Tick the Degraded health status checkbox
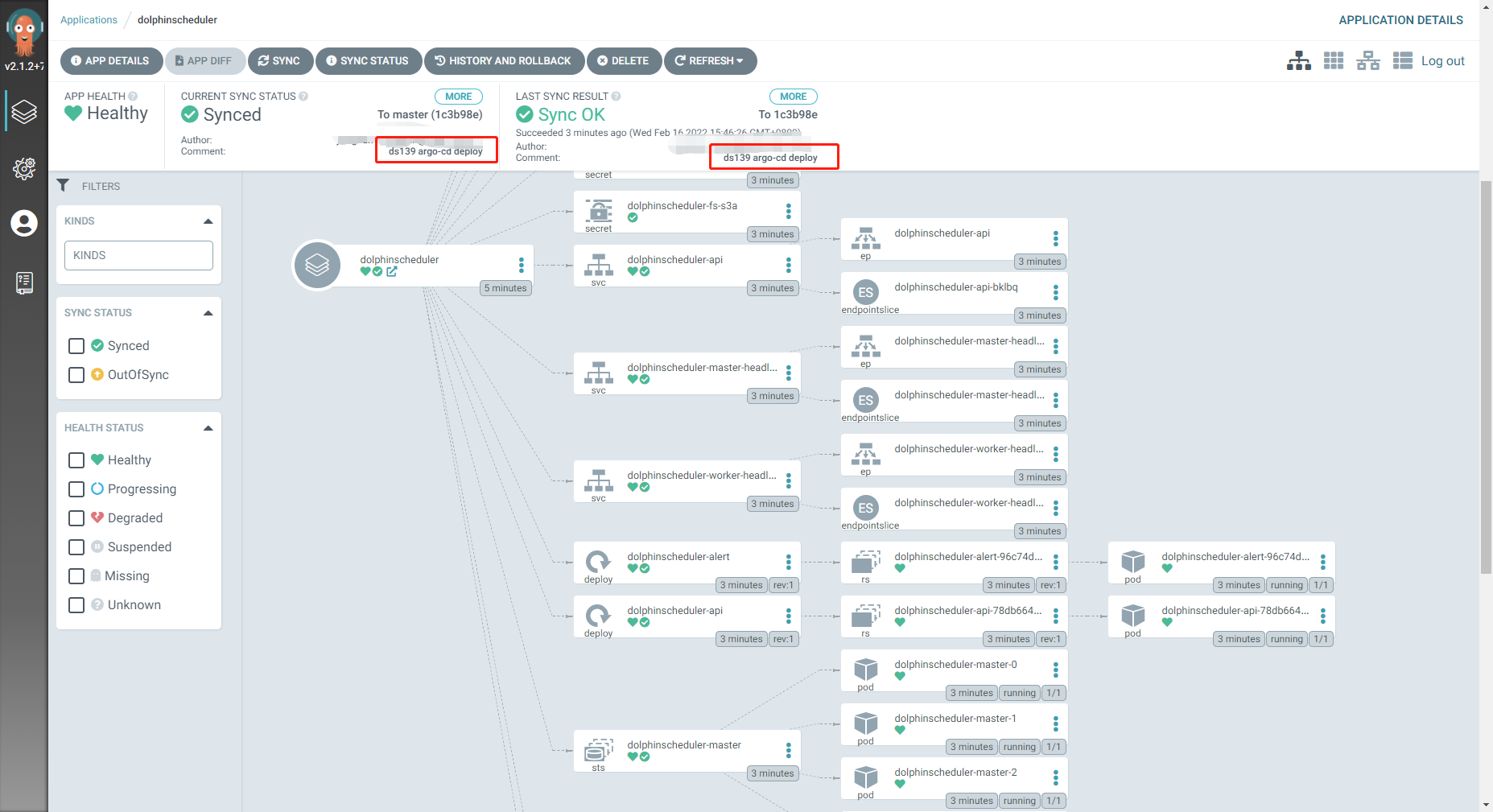 coord(76,518)
